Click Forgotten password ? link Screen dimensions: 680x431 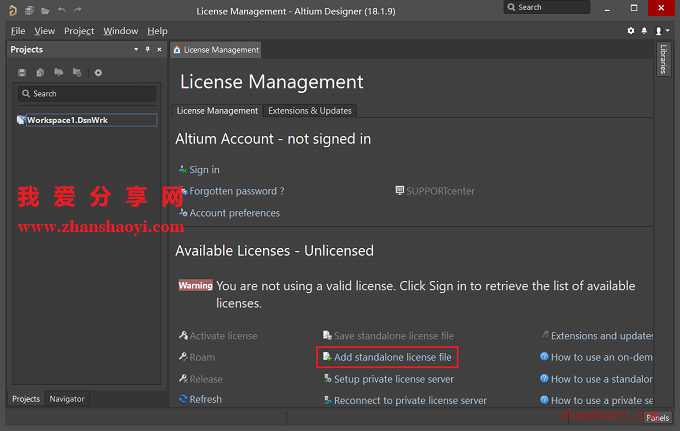coord(237,191)
